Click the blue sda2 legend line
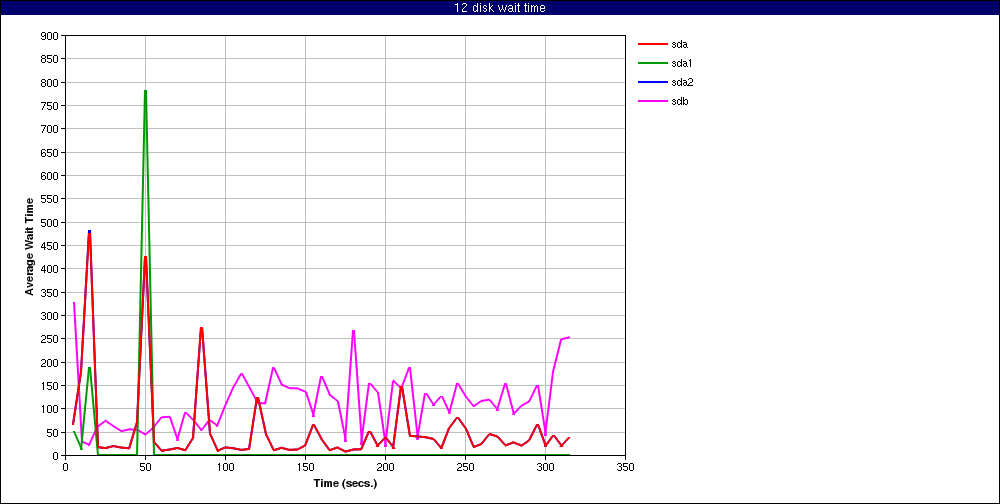This screenshot has height=504, width=1000. (652, 82)
